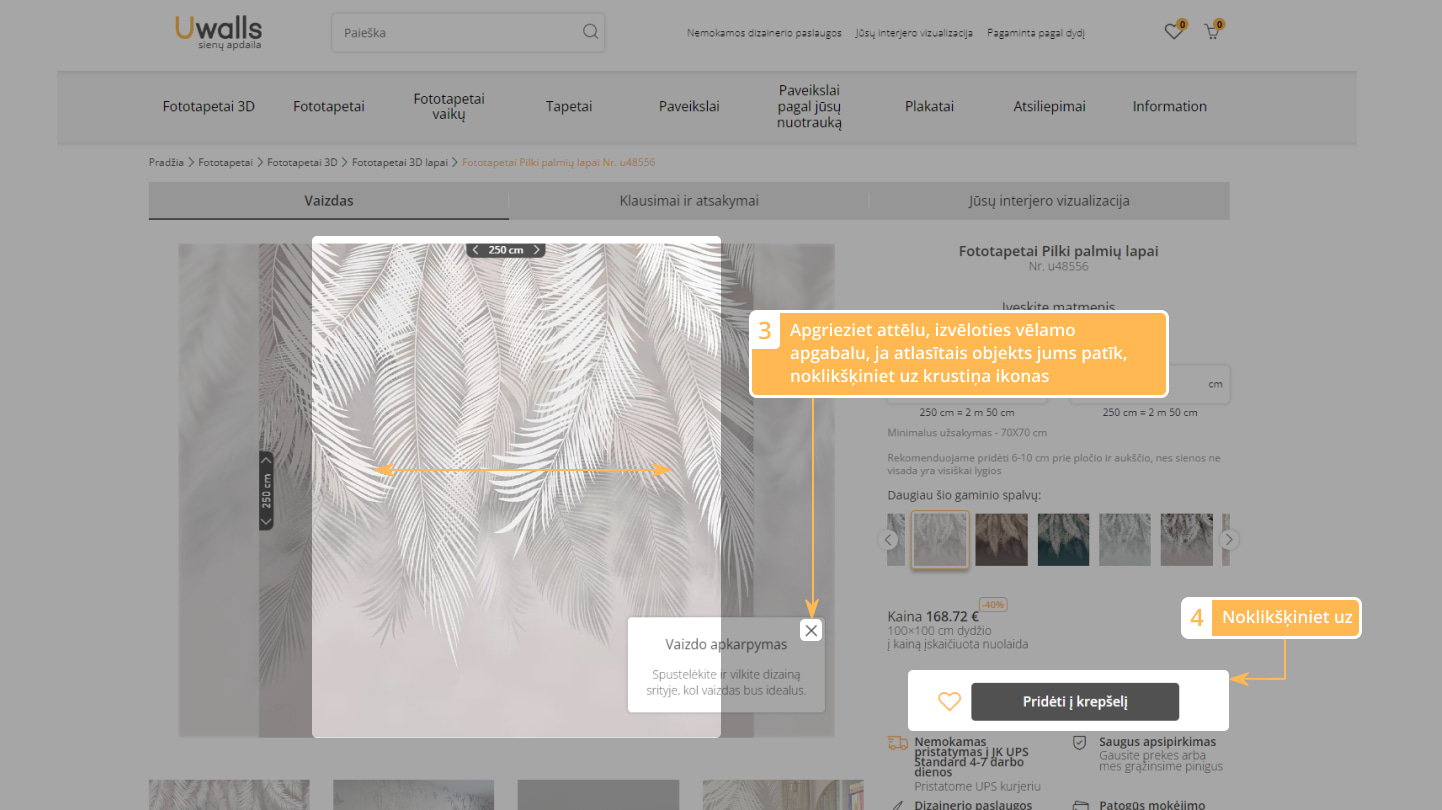Open Nemokamos dizainerio paslaugos link
The image size is (1442, 810).
click(763, 33)
